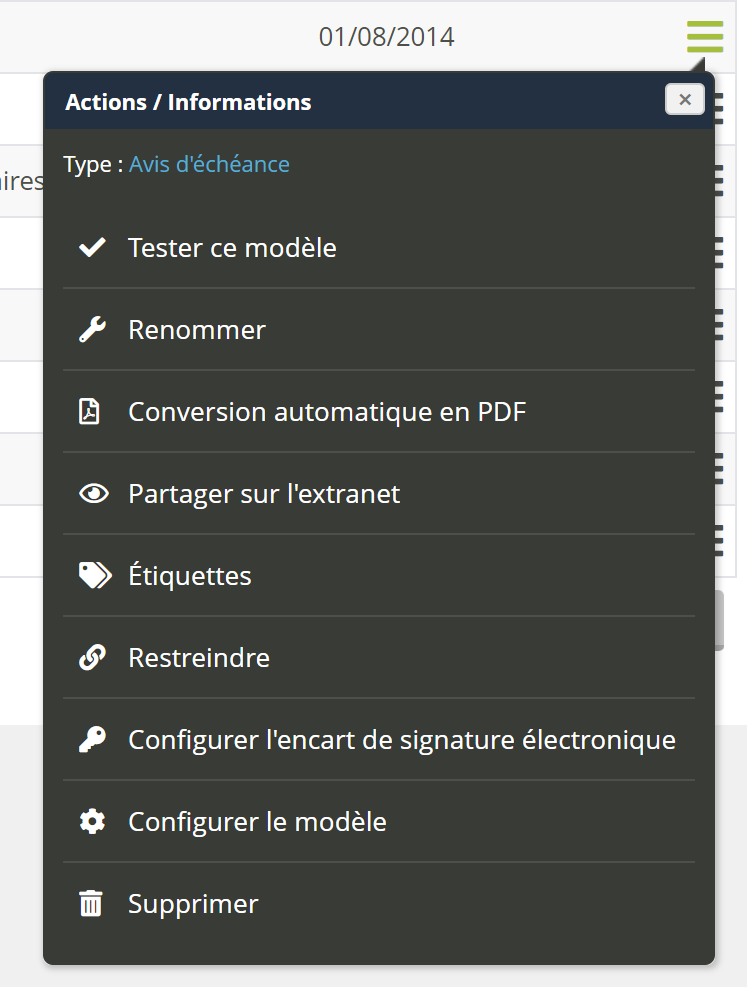Click the Supprimer entry

[193, 904]
